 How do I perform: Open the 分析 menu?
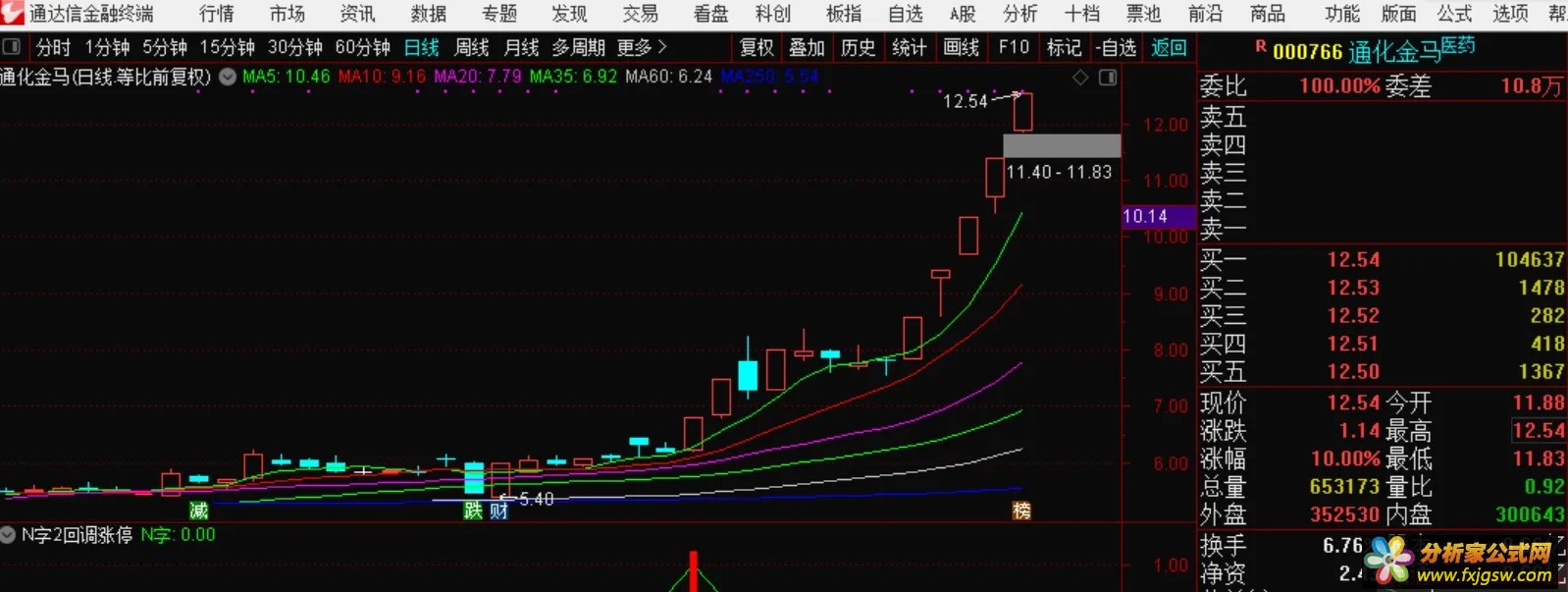(1020, 14)
